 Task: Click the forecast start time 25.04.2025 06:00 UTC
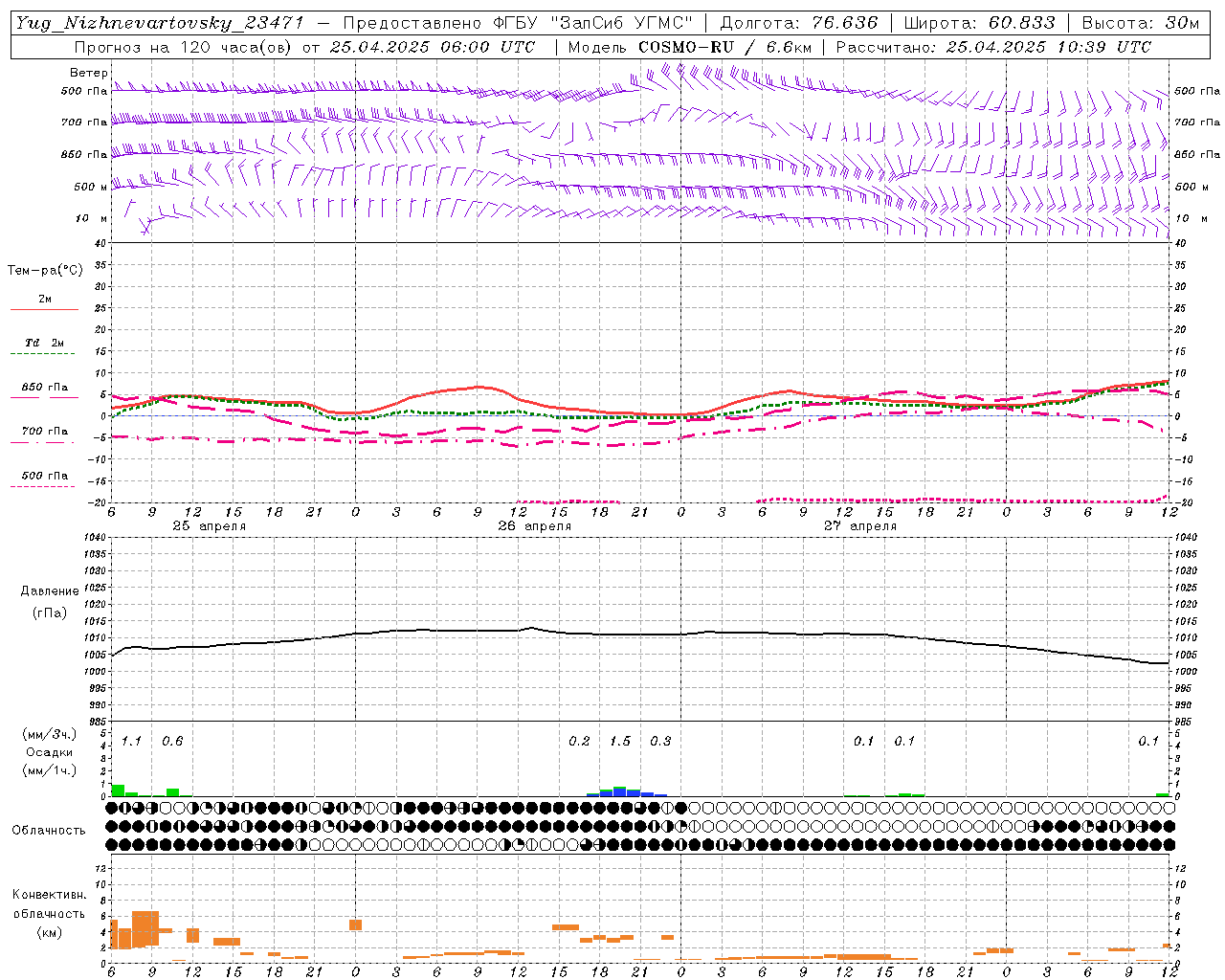pyautogui.click(x=432, y=47)
